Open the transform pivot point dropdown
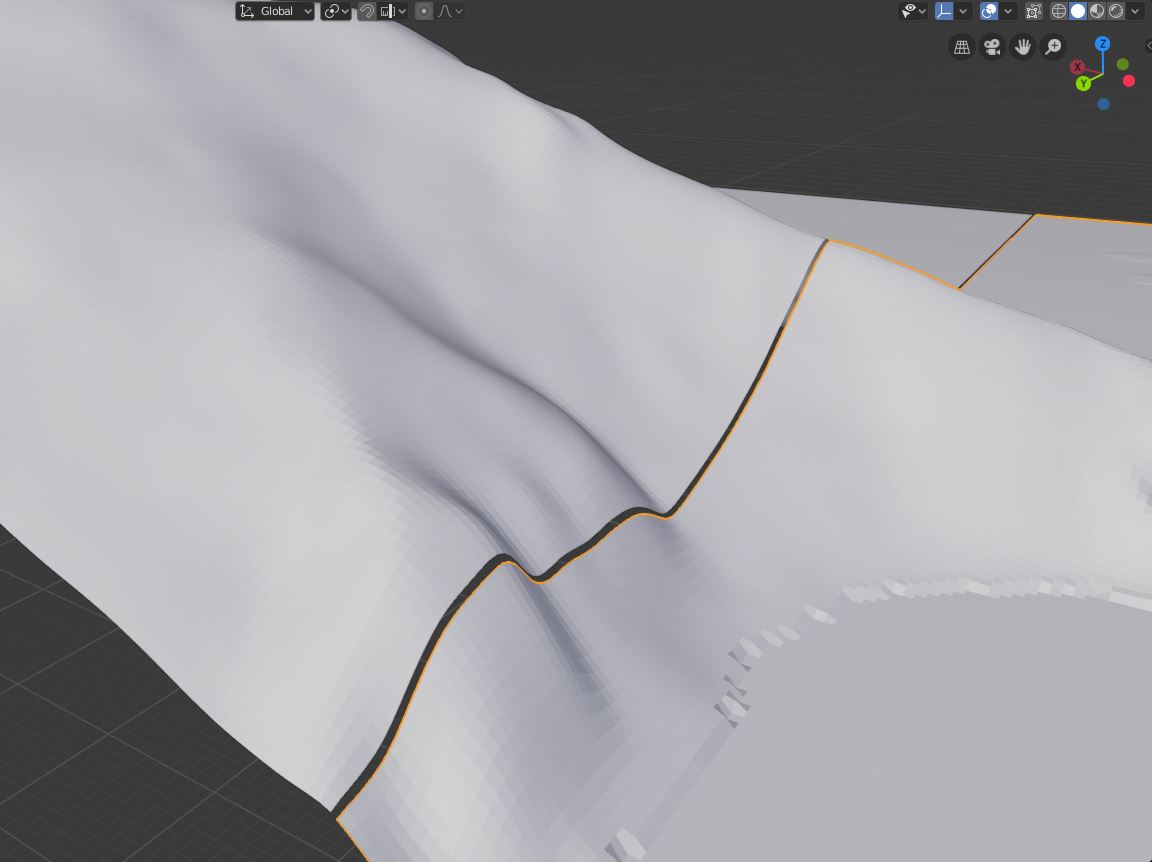This screenshot has width=1152, height=862. click(x=336, y=11)
